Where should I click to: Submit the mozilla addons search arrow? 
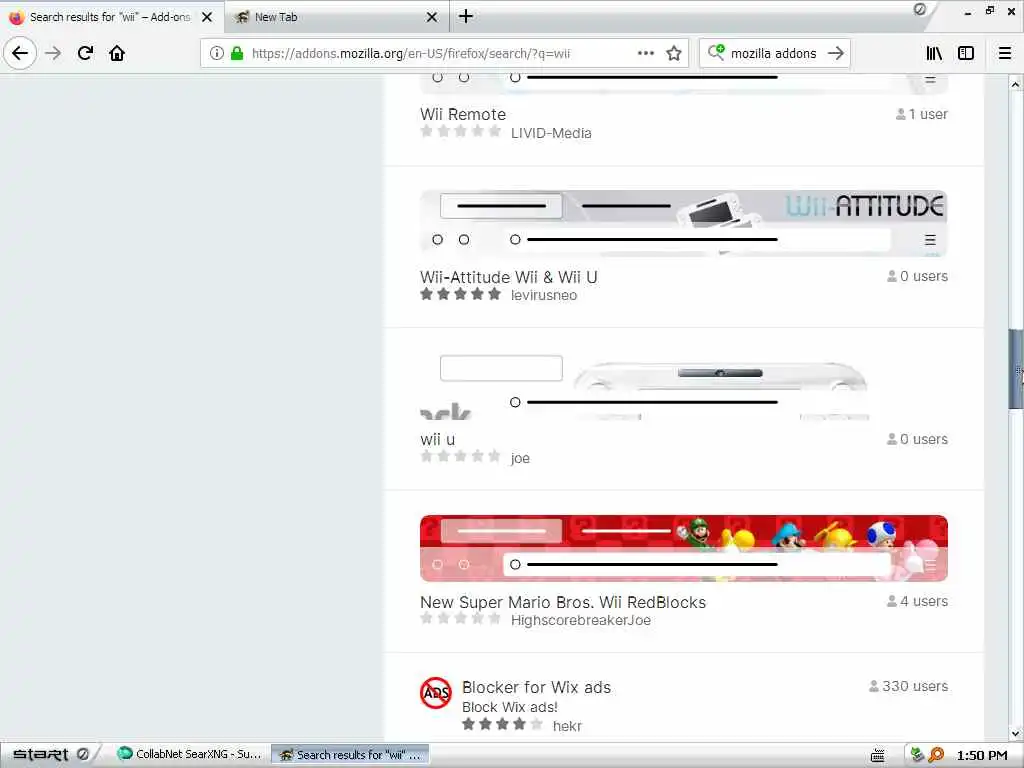pos(835,53)
